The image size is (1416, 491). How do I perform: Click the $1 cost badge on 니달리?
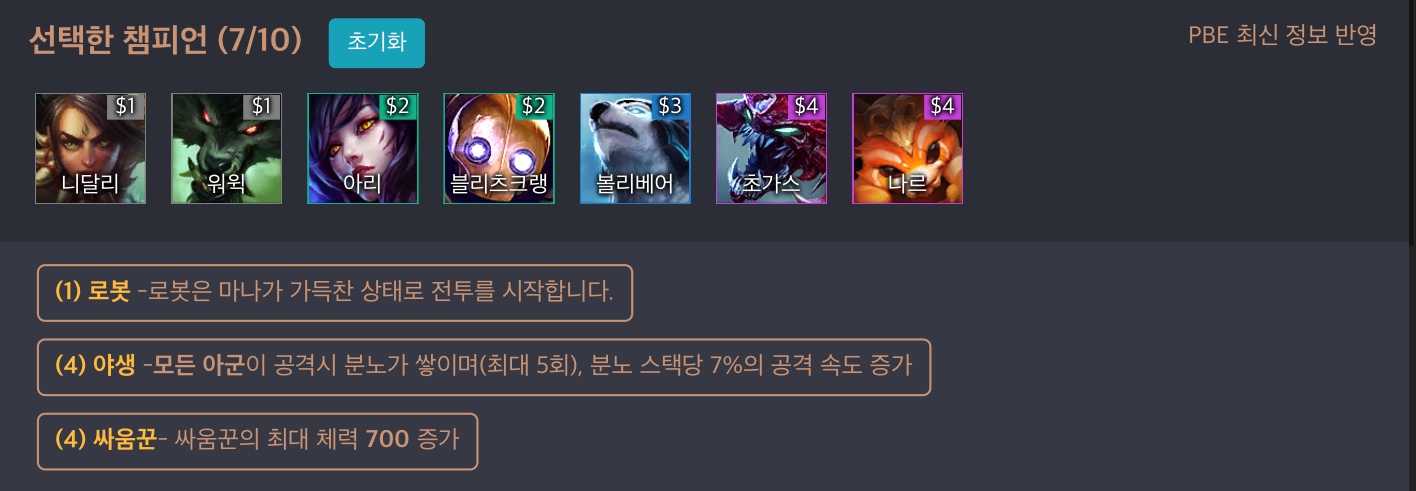coord(126,106)
